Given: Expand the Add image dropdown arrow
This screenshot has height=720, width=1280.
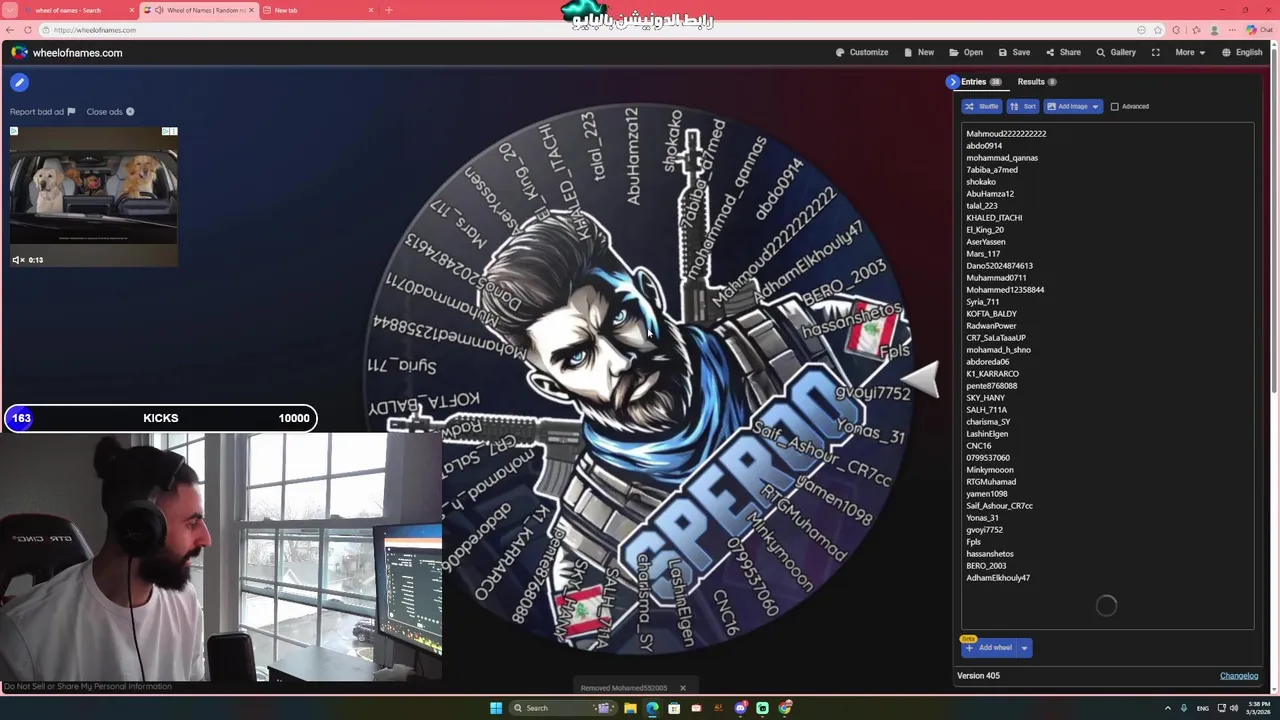Looking at the screenshot, I should (x=1095, y=106).
